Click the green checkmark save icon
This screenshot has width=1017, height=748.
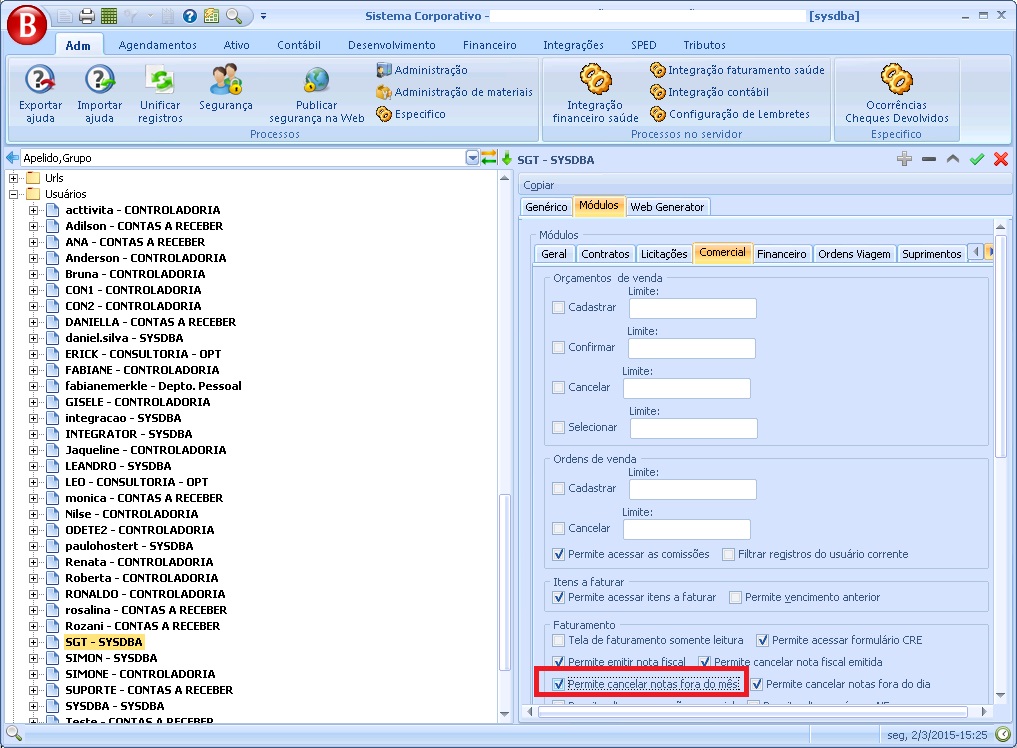977,159
